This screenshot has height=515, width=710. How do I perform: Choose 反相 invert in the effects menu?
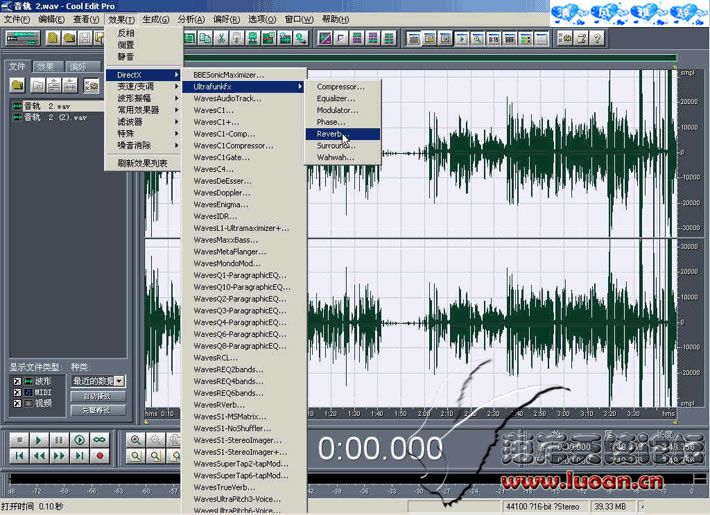143,33
